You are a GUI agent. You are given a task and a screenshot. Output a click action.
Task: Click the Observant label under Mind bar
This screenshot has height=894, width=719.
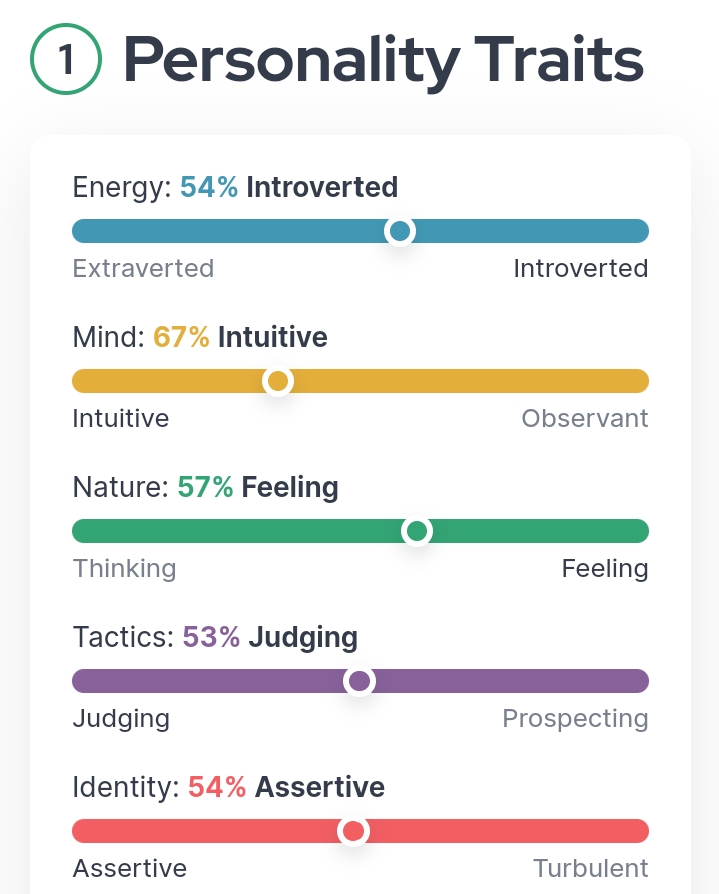(584, 418)
